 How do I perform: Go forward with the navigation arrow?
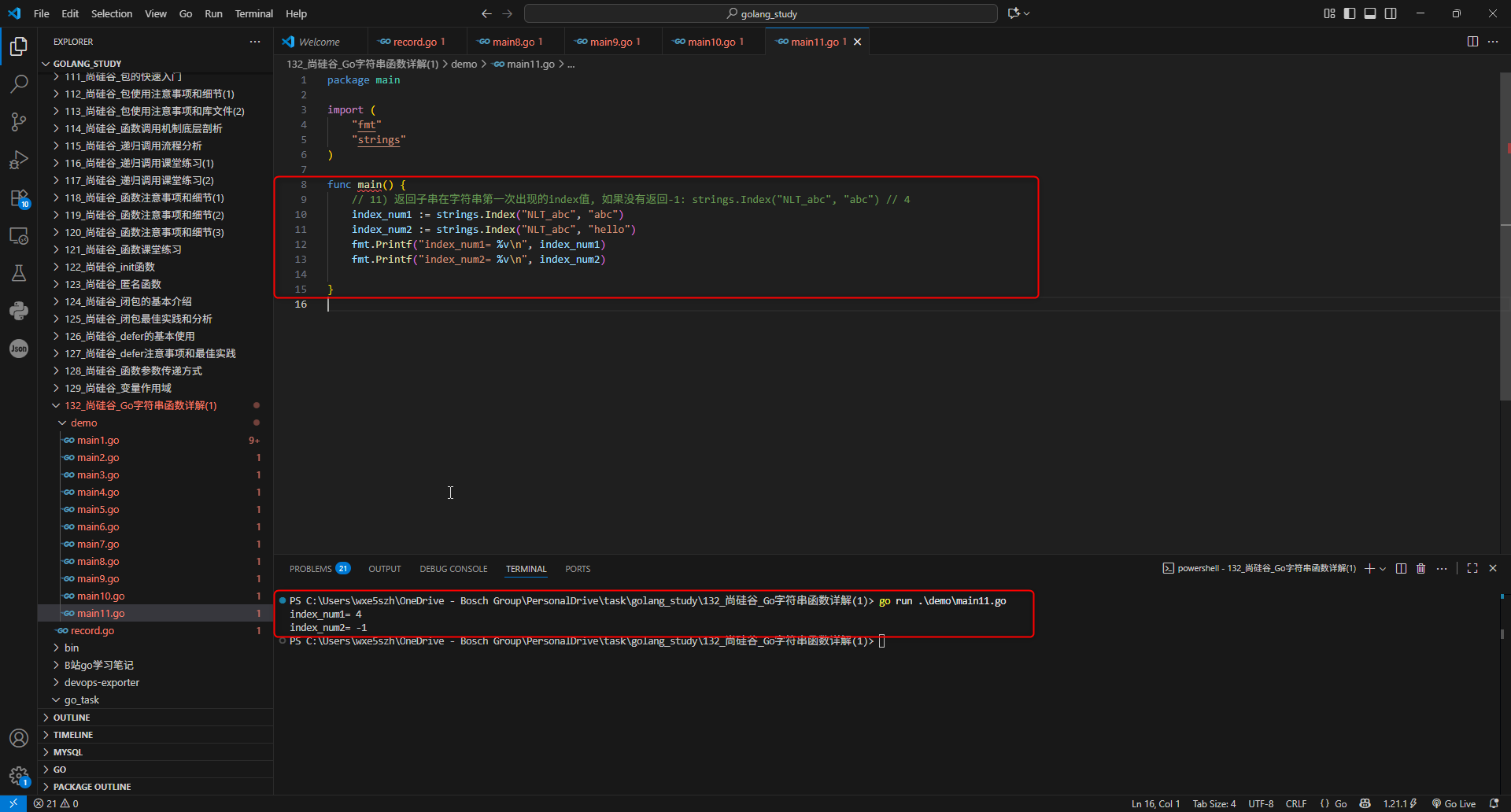tap(507, 13)
